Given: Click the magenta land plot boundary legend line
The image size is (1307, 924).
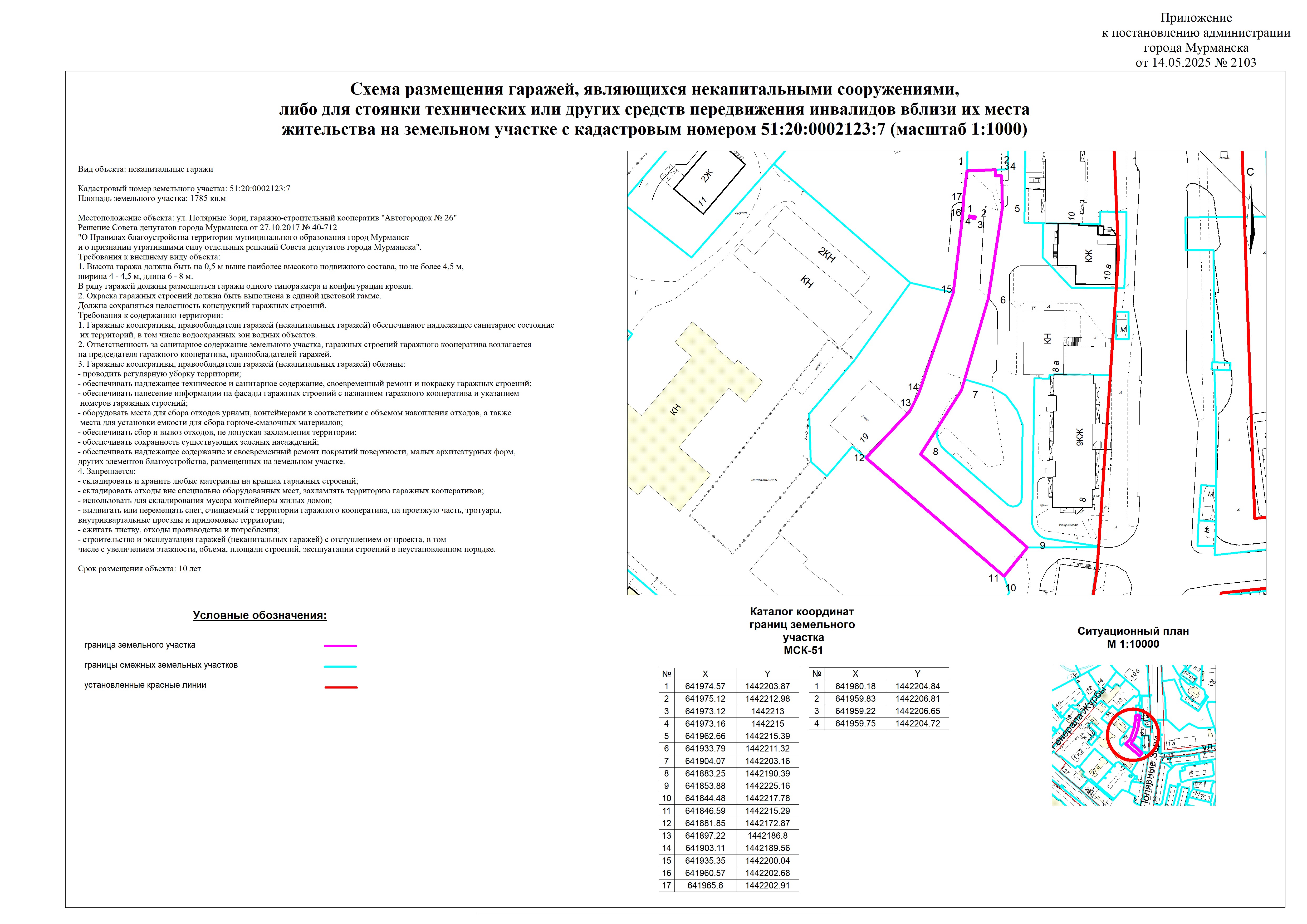Looking at the screenshot, I should (x=340, y=646).
